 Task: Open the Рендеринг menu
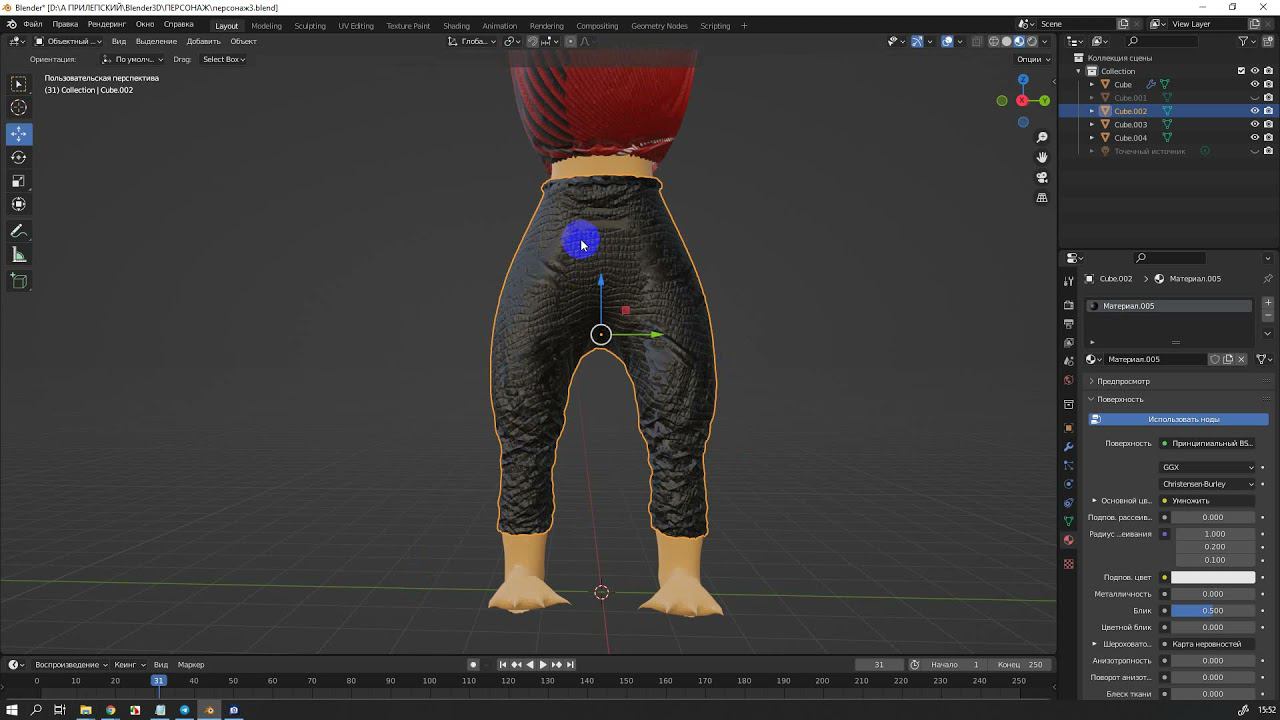coord(107,24)
